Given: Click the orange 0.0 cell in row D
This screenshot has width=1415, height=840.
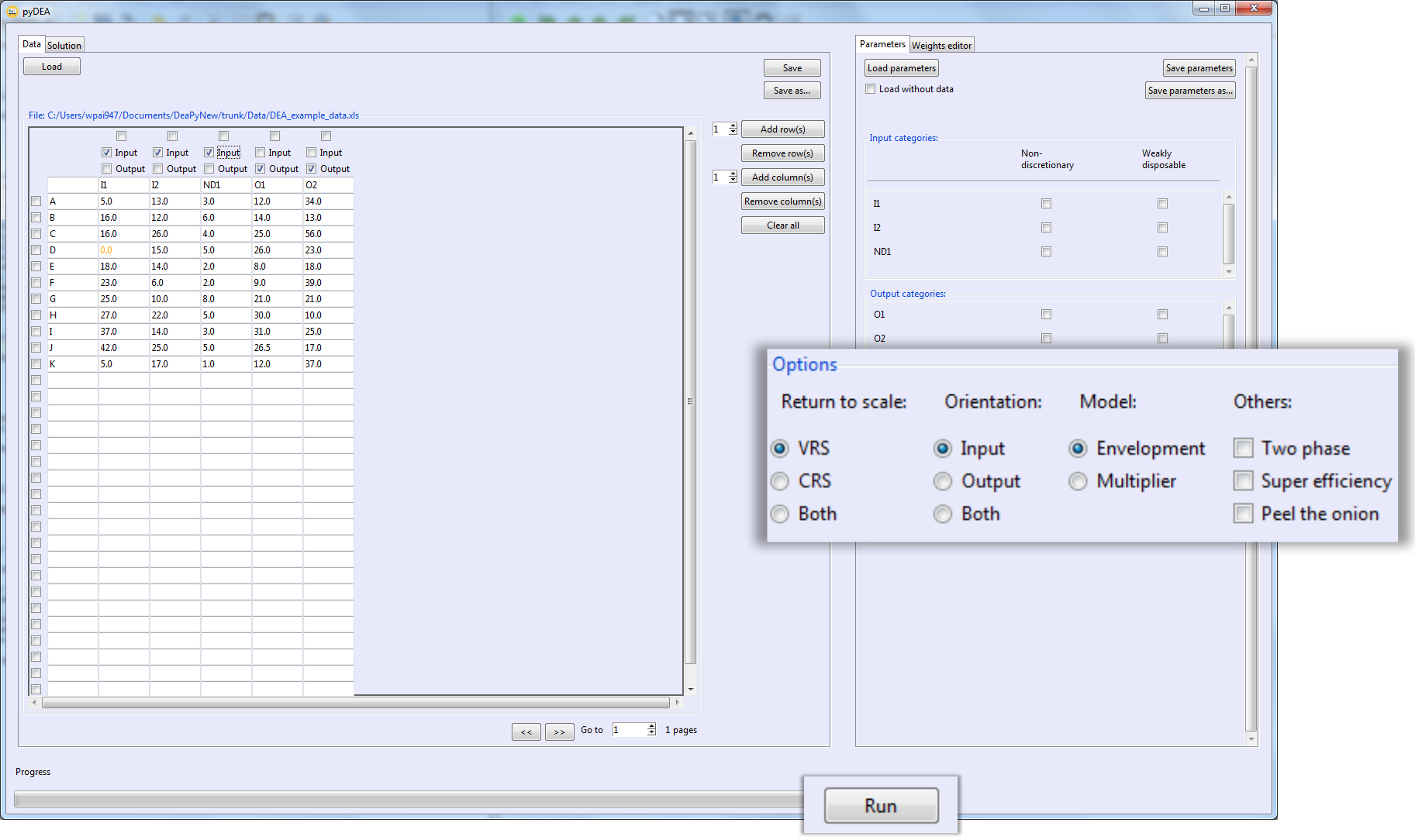Looking at the screenshot, I should pos(123,250).
